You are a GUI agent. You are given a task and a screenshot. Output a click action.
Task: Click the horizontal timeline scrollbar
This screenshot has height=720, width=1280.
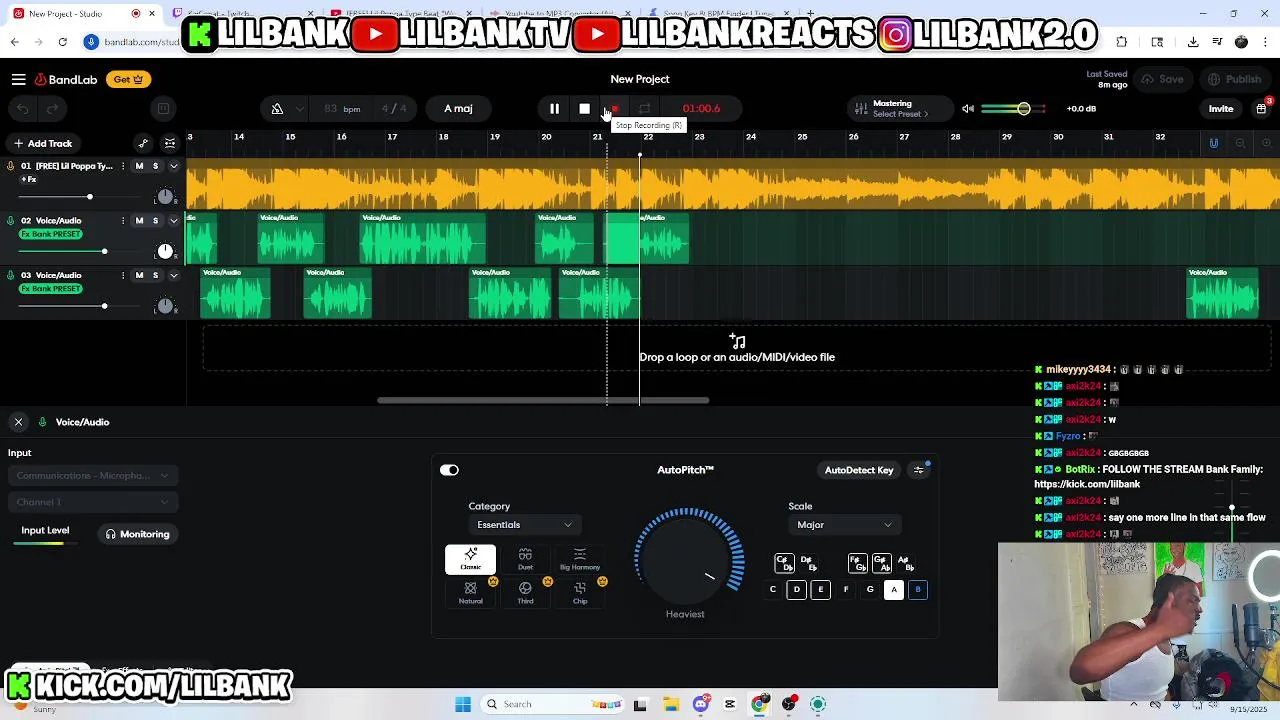click(x=543, y=400)
